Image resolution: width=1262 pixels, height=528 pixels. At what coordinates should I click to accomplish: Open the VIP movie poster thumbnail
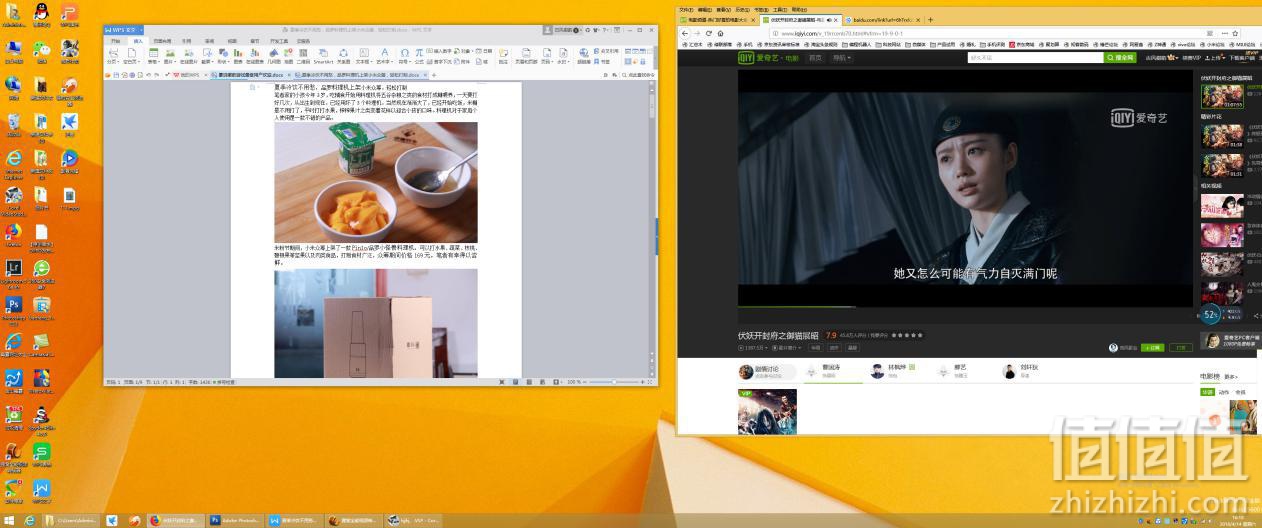(767, 412)
